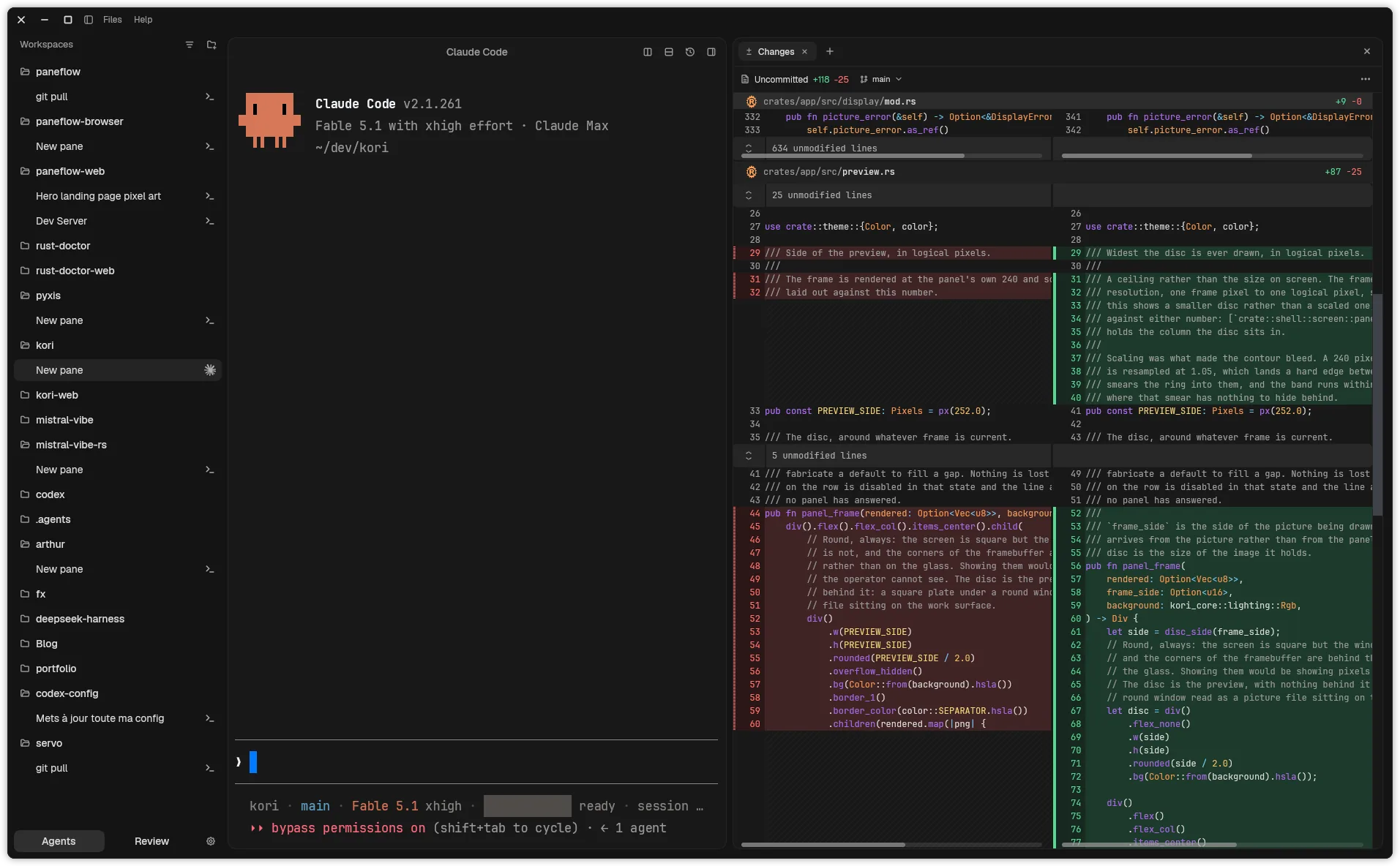Split Claude Code pane horizontally
This screenshot has width=1400, height=866.
tap(669, 52)
